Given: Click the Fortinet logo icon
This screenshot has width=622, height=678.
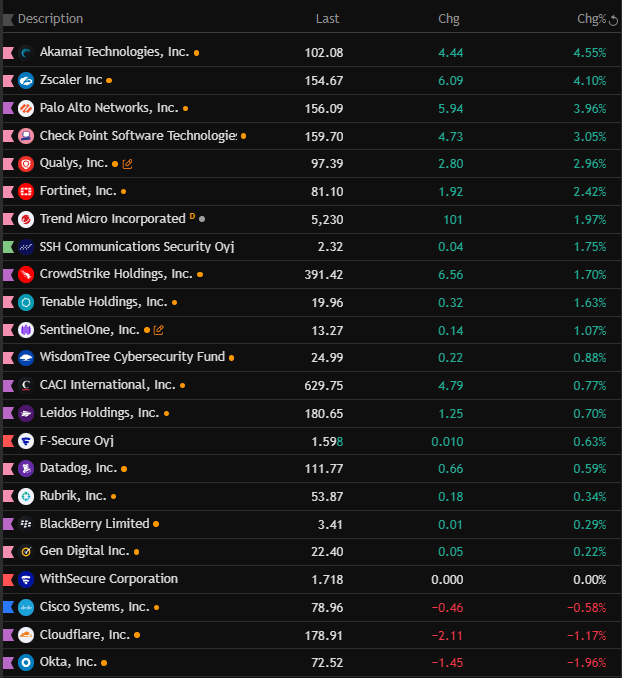Looking at the screenshot, I should click(26, 192).
